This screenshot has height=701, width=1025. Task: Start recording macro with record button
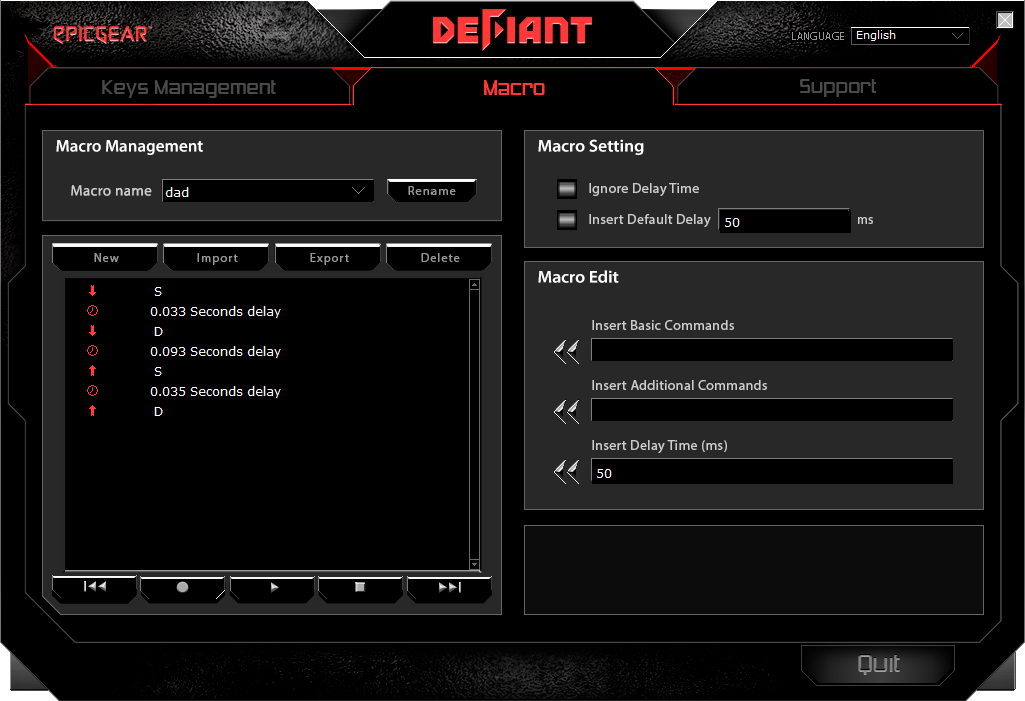click(182, 588)
